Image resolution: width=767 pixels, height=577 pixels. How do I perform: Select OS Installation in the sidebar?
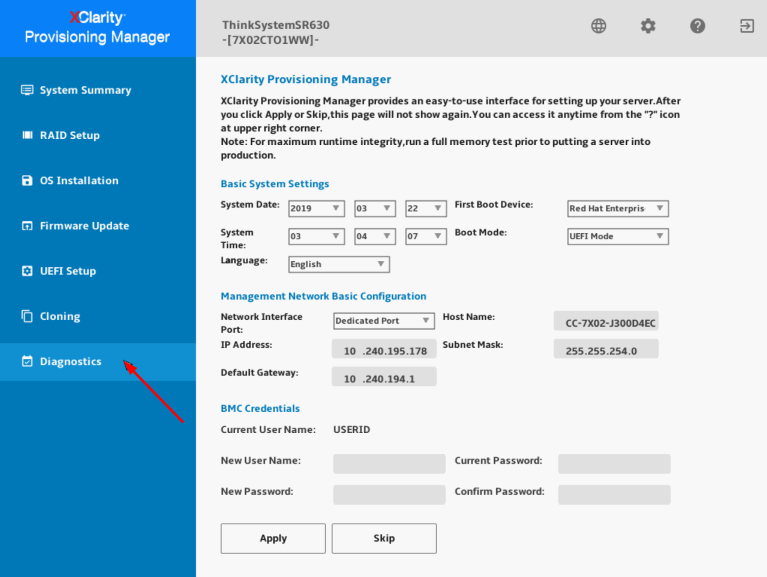tap(98, 180)
